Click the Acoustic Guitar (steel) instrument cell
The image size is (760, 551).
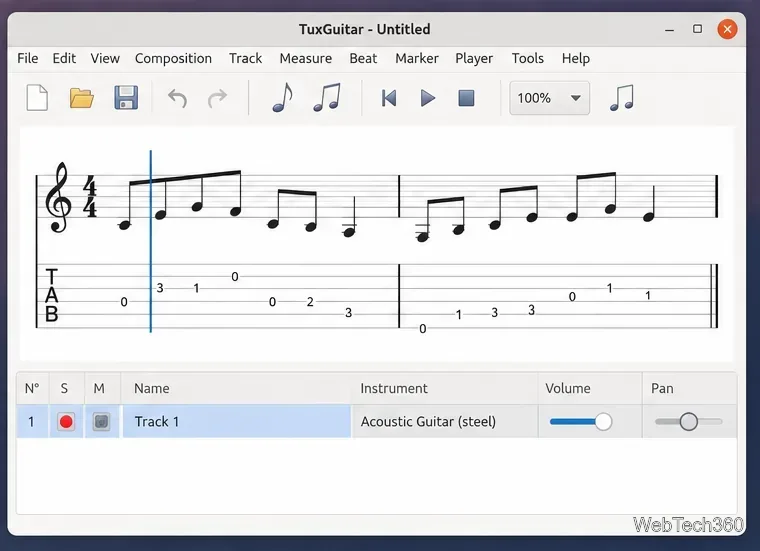pos(444,422)
